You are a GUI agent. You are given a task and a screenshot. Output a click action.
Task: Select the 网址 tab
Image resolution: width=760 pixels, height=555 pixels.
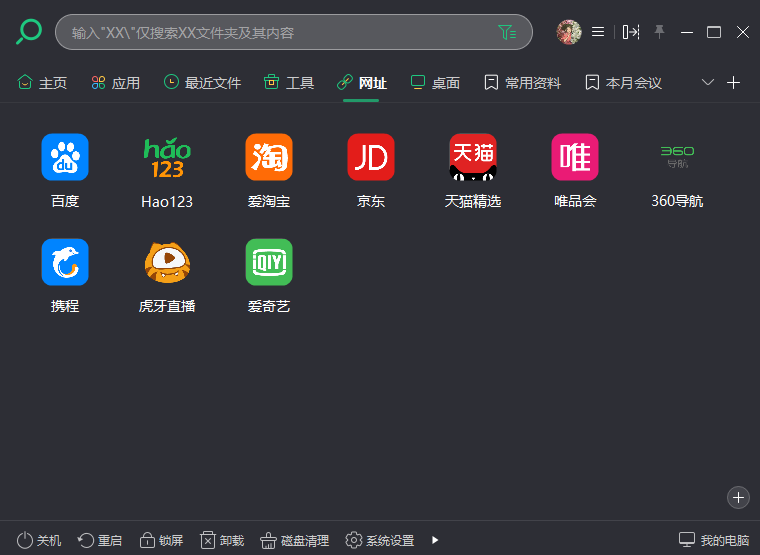pyautogui.click(x=362, y=83)
